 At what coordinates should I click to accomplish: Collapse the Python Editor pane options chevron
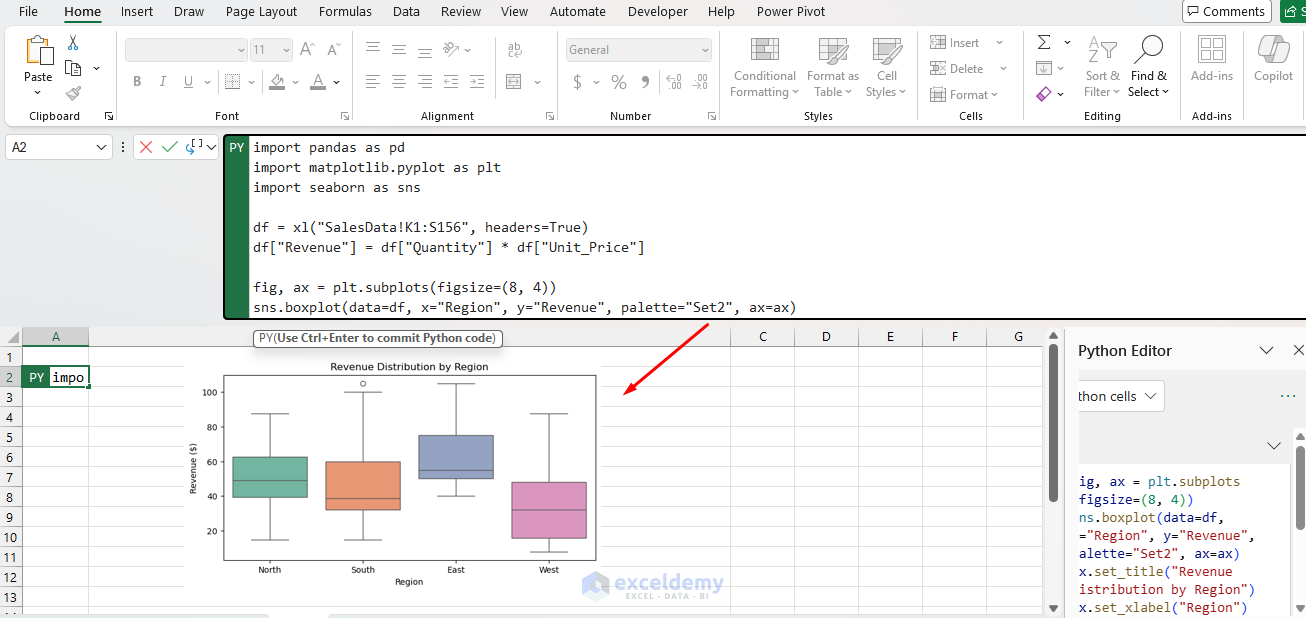point(1266,350)
